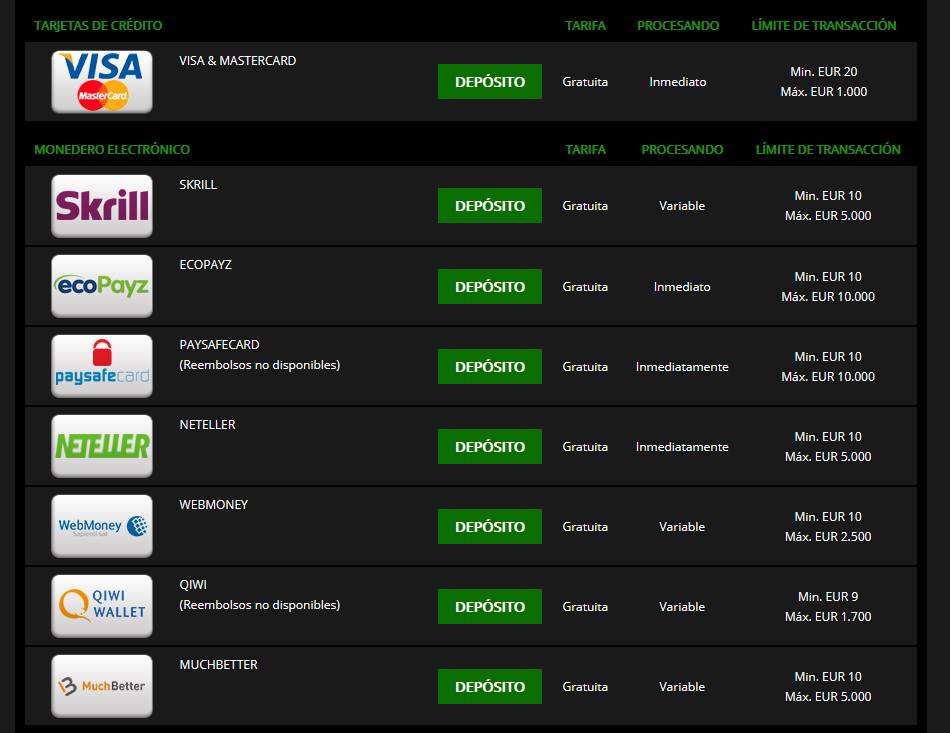The height and width of the screenshot is (733, 950).
Task: Click the Skrill logo
Action: tap(102, 206)
